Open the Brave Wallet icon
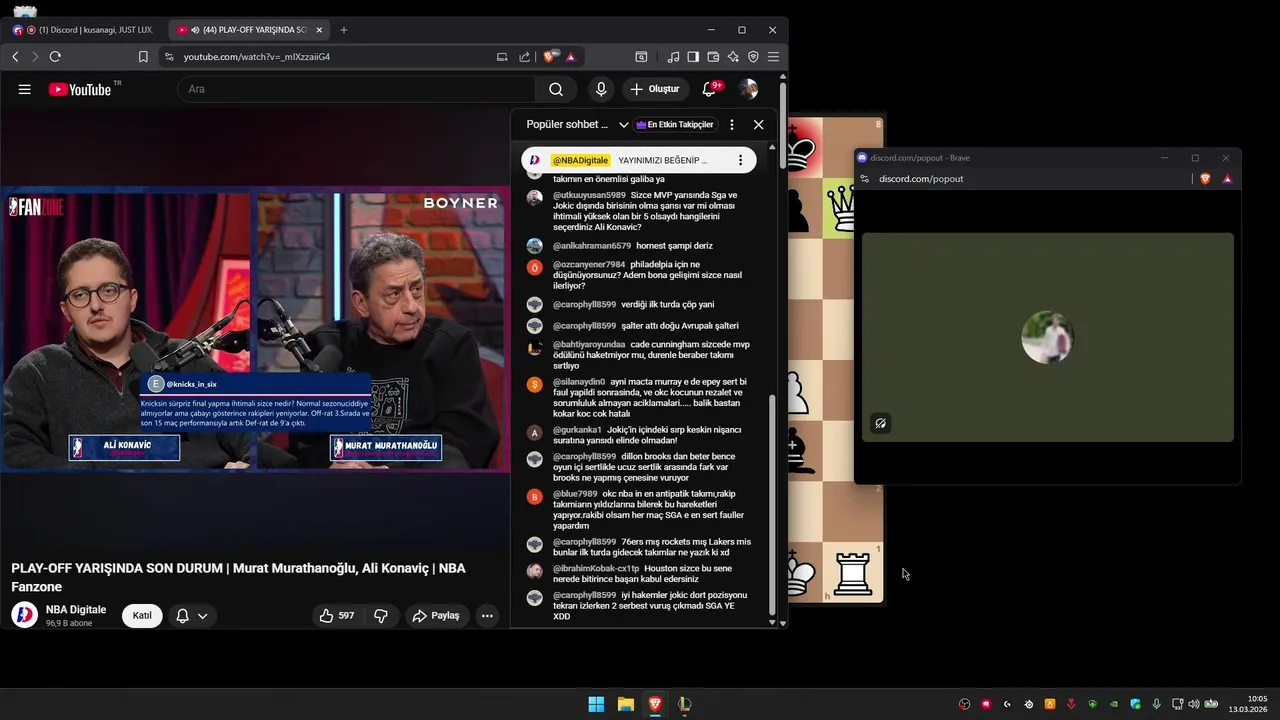The width and height of the screenshot is (1280, 720). pos(713,57)
